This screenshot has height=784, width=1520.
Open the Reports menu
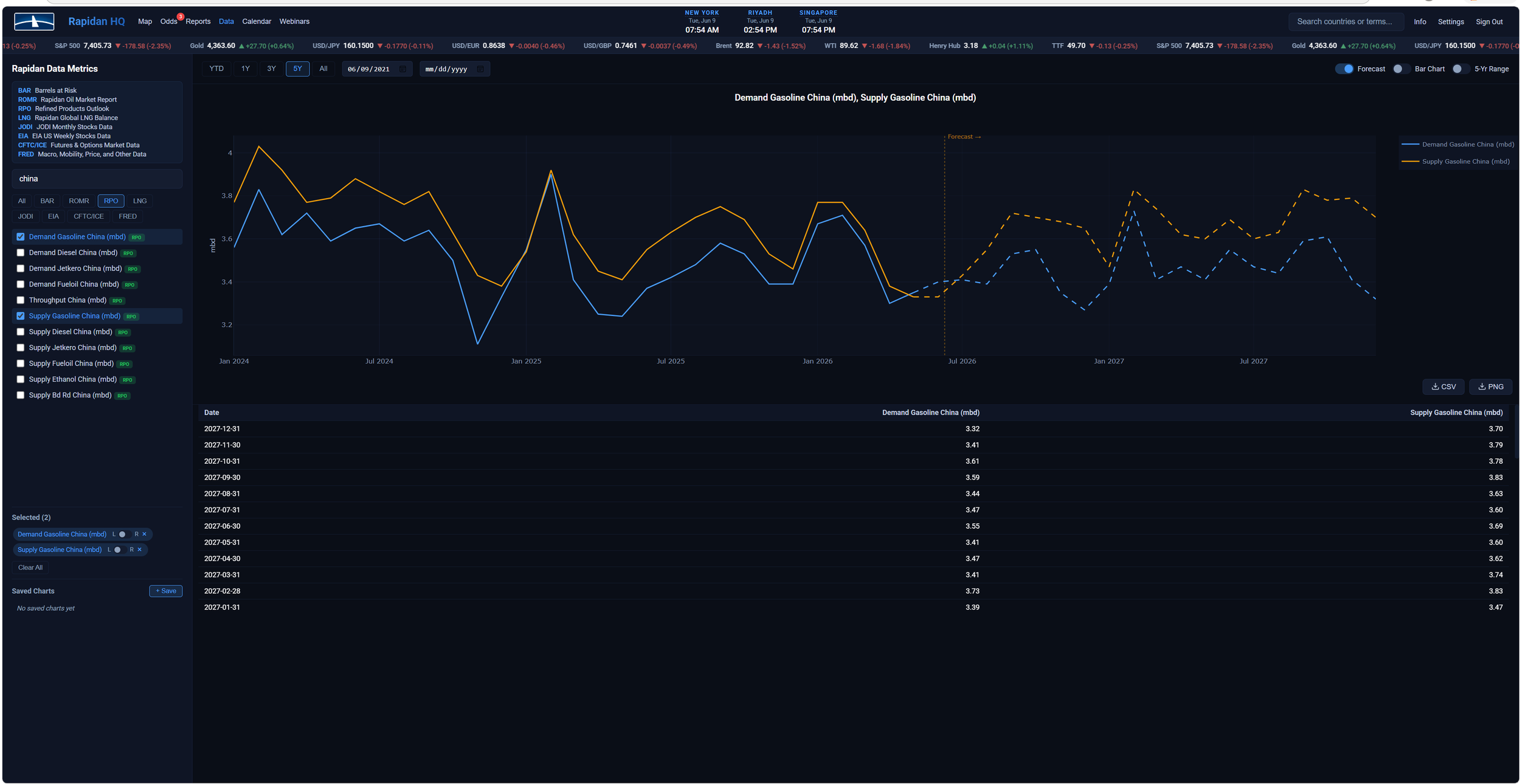pyautogui.click(x=198, y=21)
